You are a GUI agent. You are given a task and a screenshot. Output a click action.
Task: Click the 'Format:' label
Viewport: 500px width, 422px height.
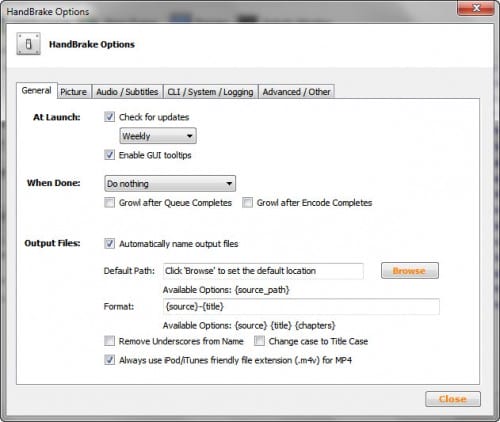click(x=119, y=307)
